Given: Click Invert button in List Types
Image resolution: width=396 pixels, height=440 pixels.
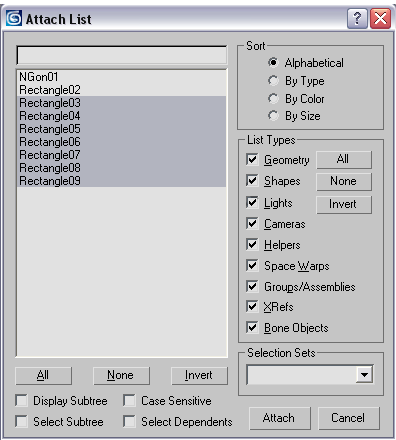Looking at the screenshot, I should click(x=343, y=204).
